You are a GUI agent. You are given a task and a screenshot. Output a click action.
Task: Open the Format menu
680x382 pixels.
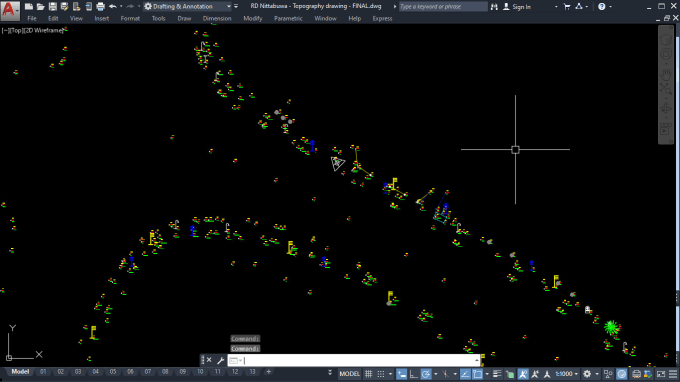(130, 19)
